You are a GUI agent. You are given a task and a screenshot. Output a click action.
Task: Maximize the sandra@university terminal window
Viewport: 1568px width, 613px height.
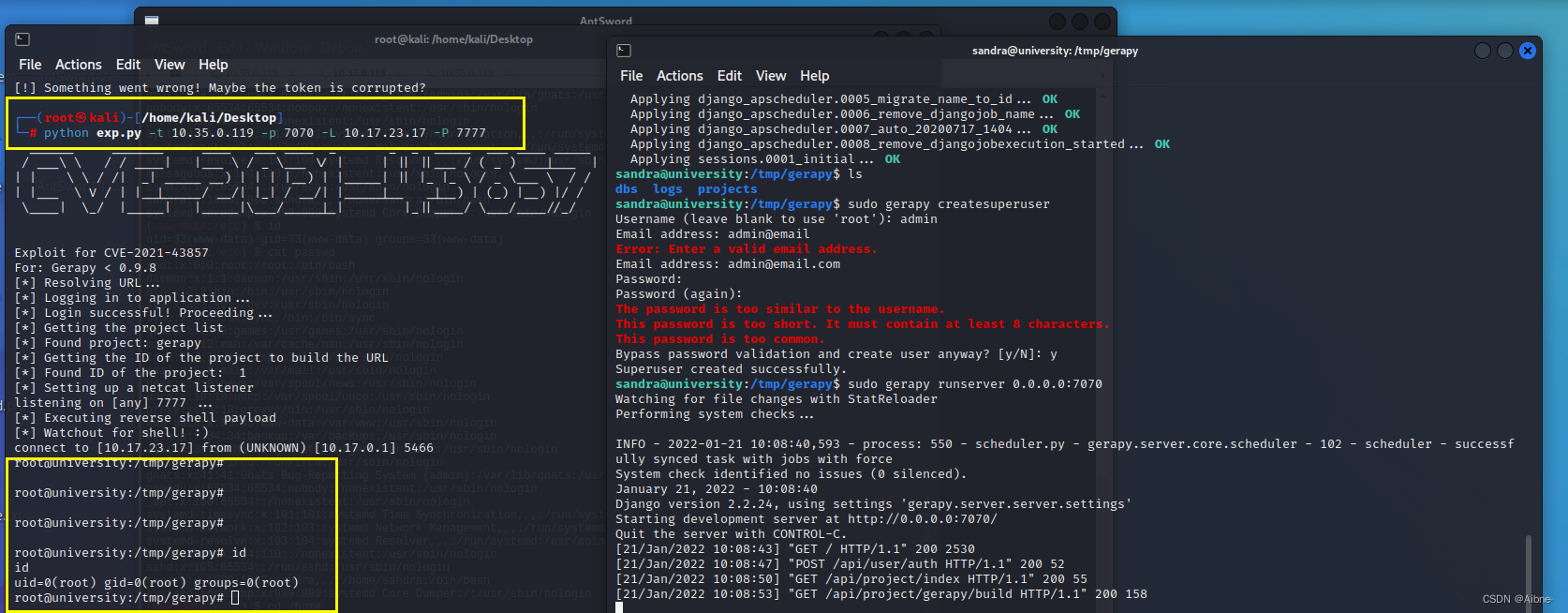pyautogui.click(x=1505, y=51)
